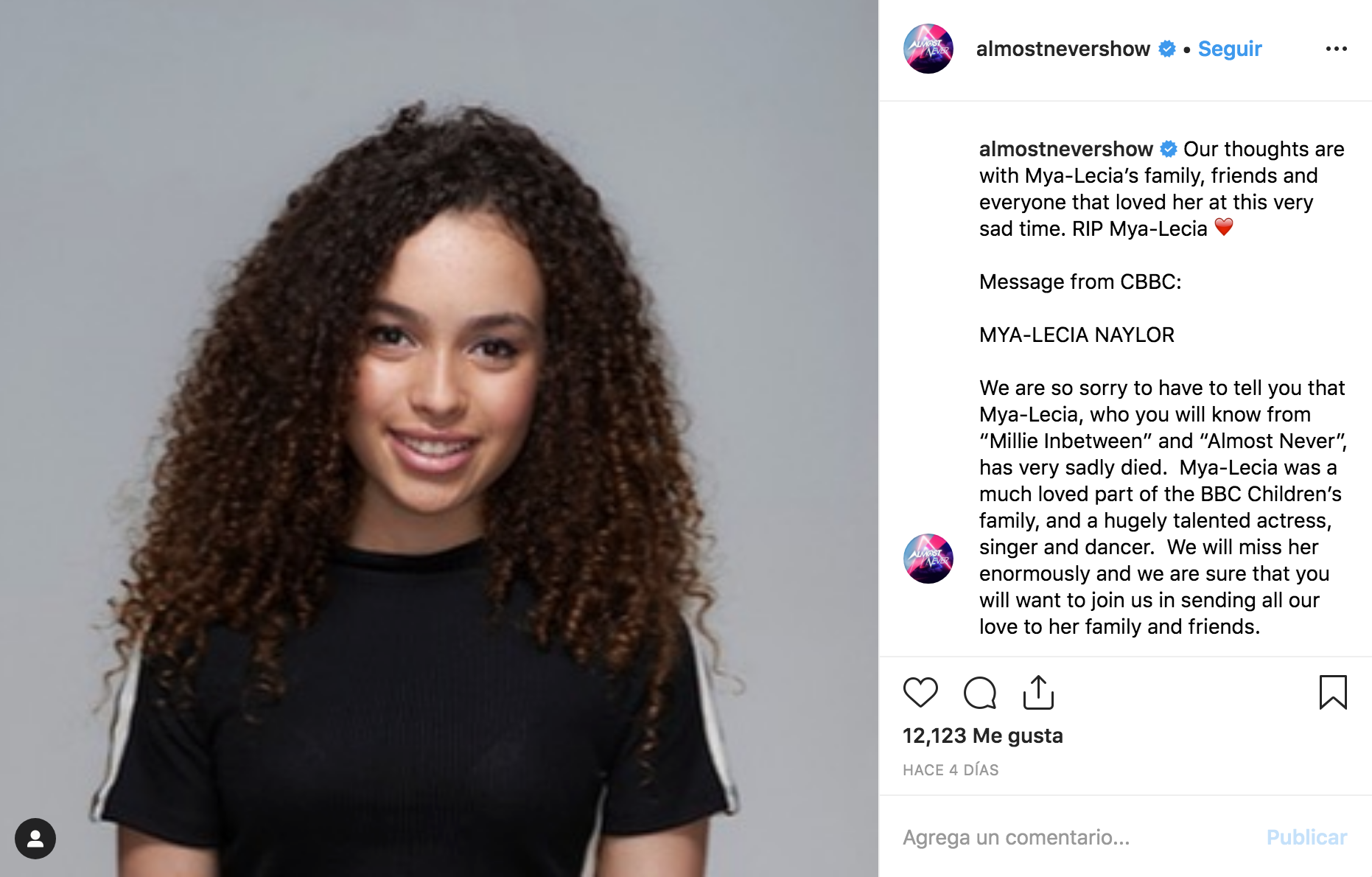This screenshot has width=1372, height=877.
Task: View the 12,123 Me gusta likes list
Action: click(983, 736)
